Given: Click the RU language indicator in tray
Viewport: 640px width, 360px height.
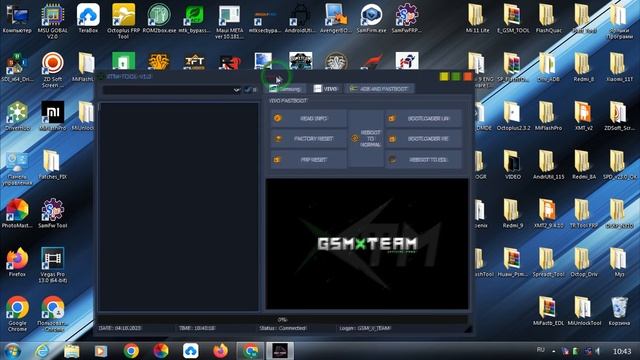Looking at the screenshot, I should click(x=541, y=350).
